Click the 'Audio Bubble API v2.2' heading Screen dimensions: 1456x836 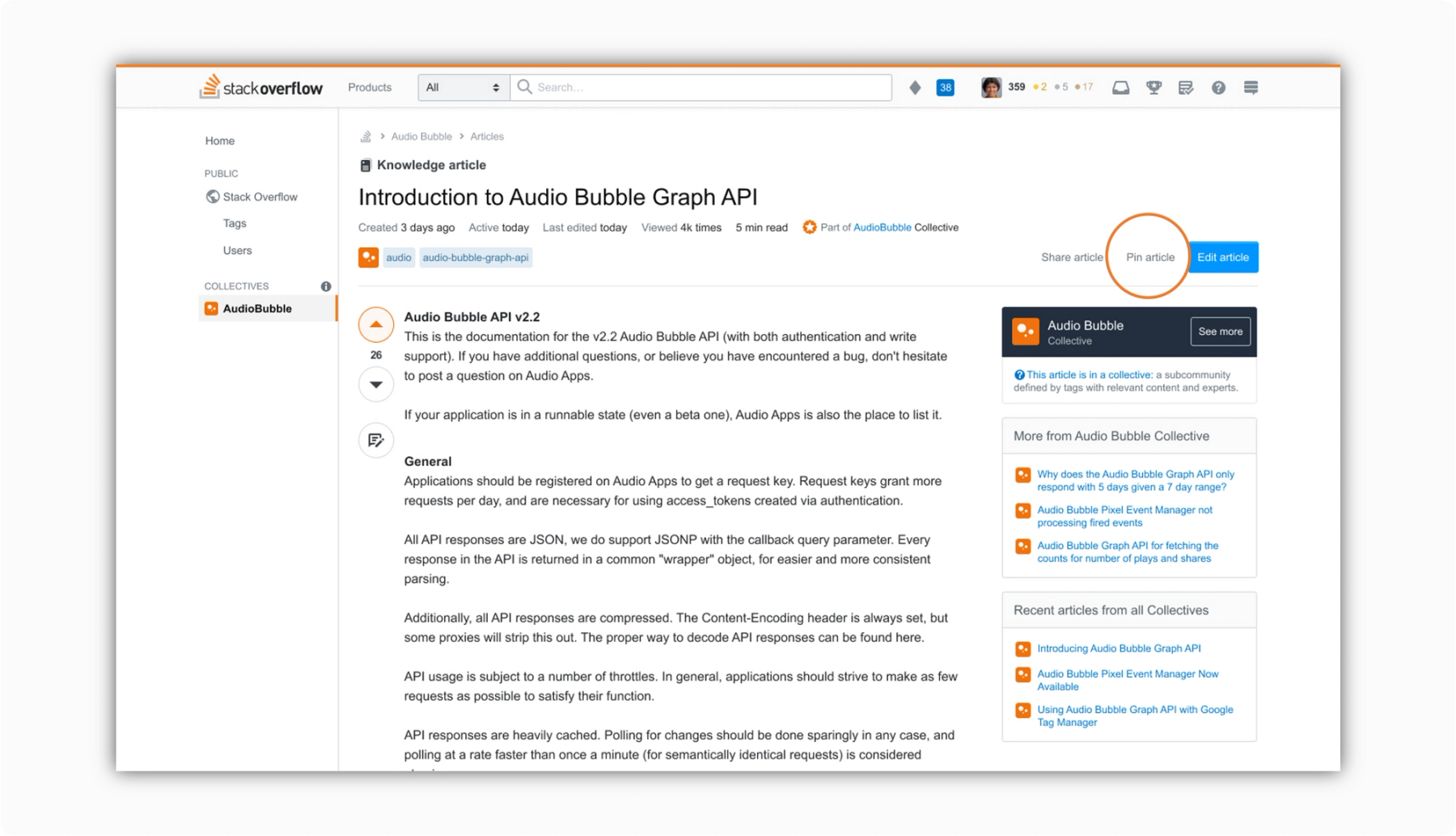click(472, 317)
